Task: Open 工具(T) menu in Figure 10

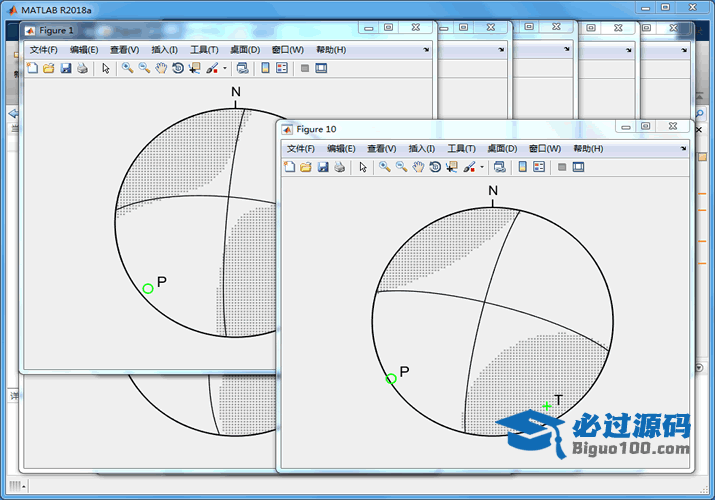Action: (x=461, y=149)
